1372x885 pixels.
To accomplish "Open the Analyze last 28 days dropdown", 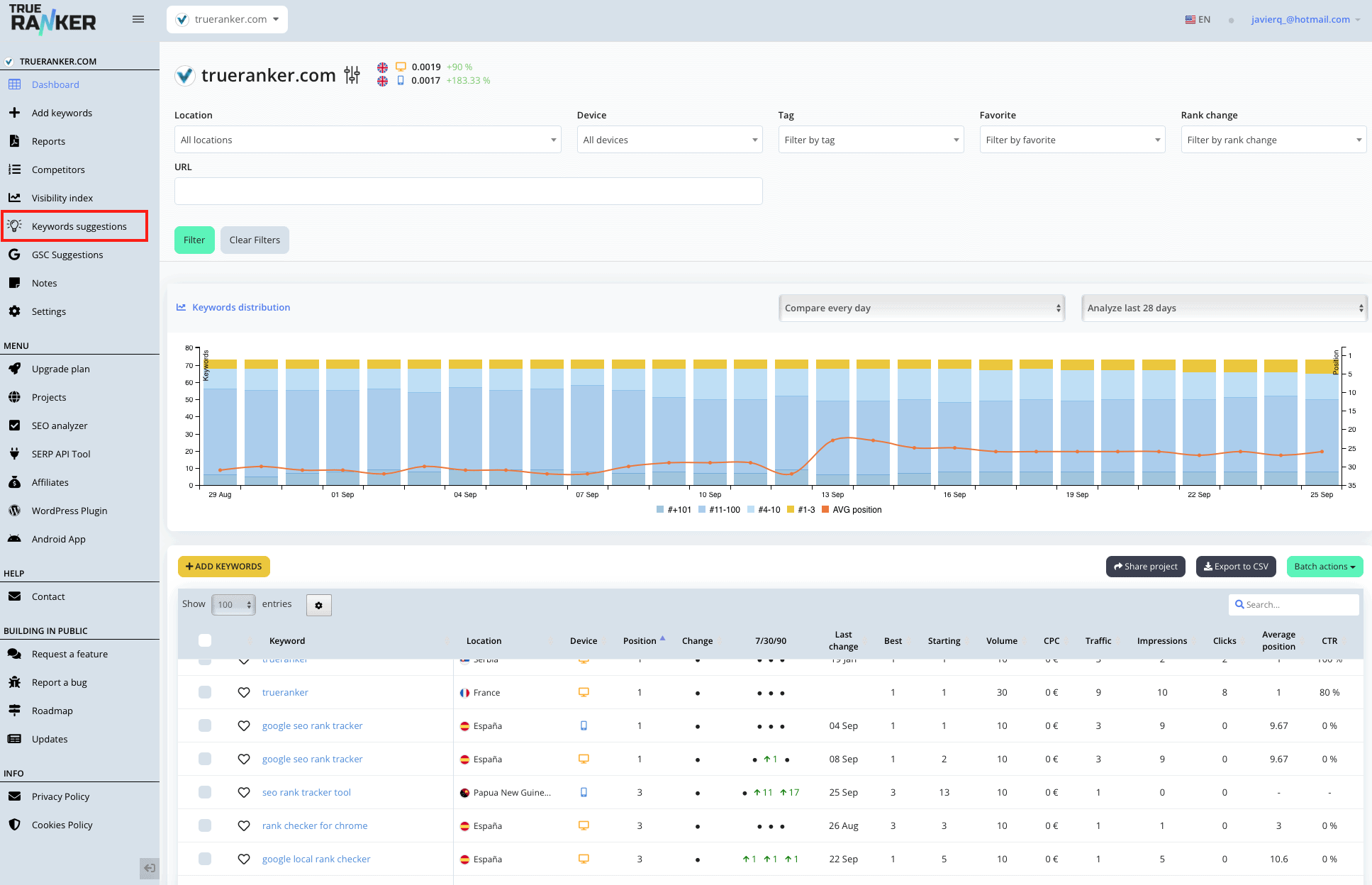I will click(1225, 308).
